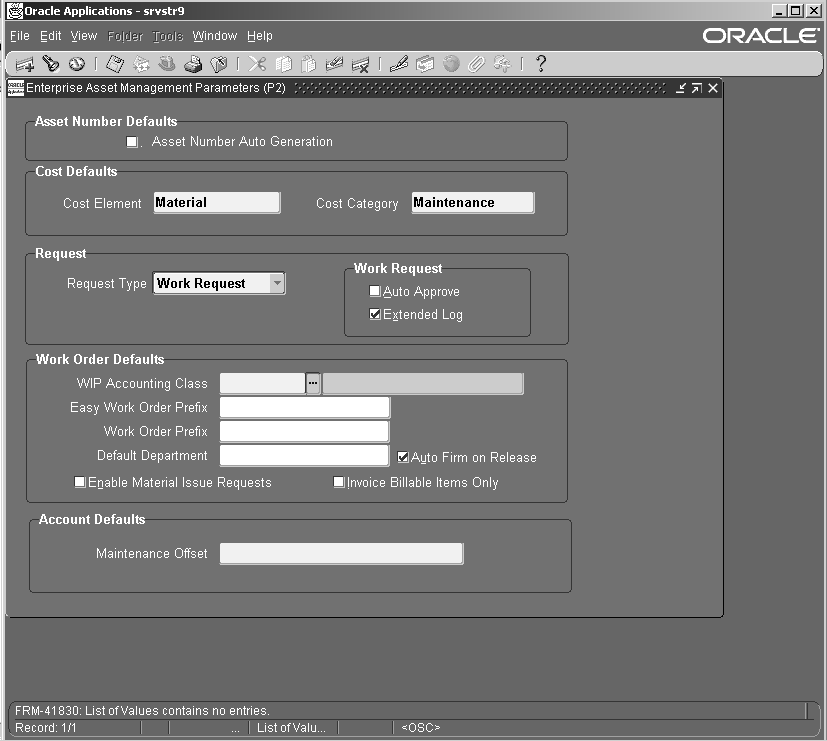The width and height of the screenshot is (827, 741).
Task: Open the Edit menu
Action: [51, 36]
